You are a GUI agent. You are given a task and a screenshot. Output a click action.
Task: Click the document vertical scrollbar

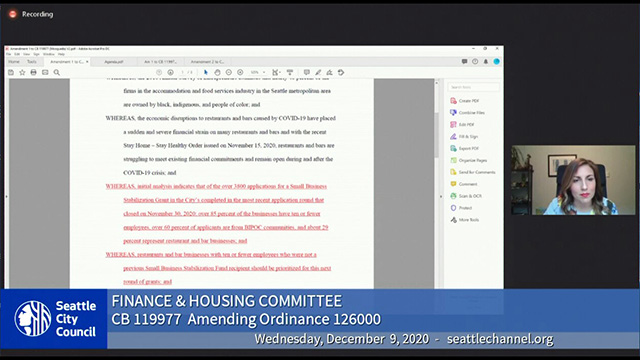point(436,135)
